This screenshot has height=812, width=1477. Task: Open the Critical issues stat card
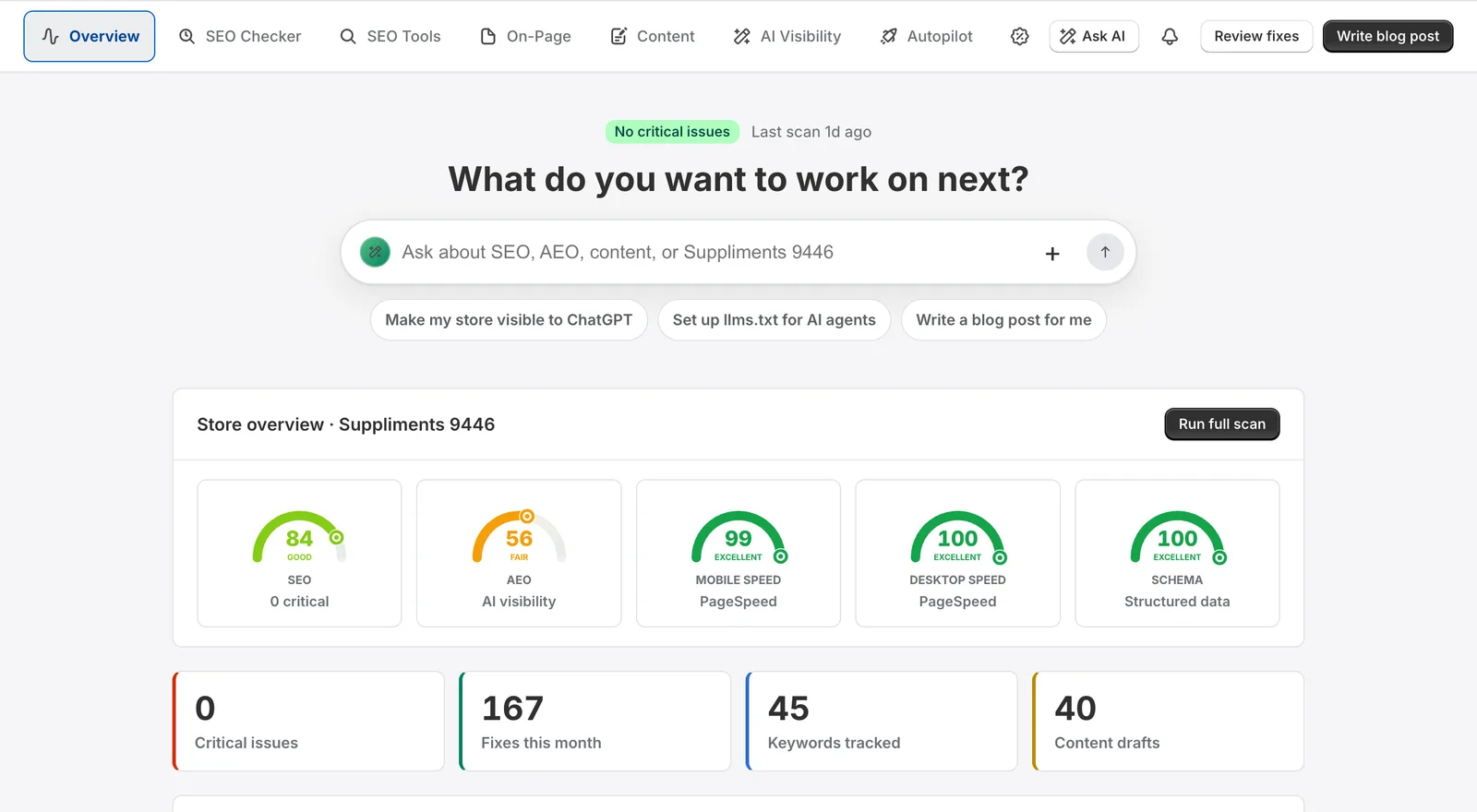308,722
